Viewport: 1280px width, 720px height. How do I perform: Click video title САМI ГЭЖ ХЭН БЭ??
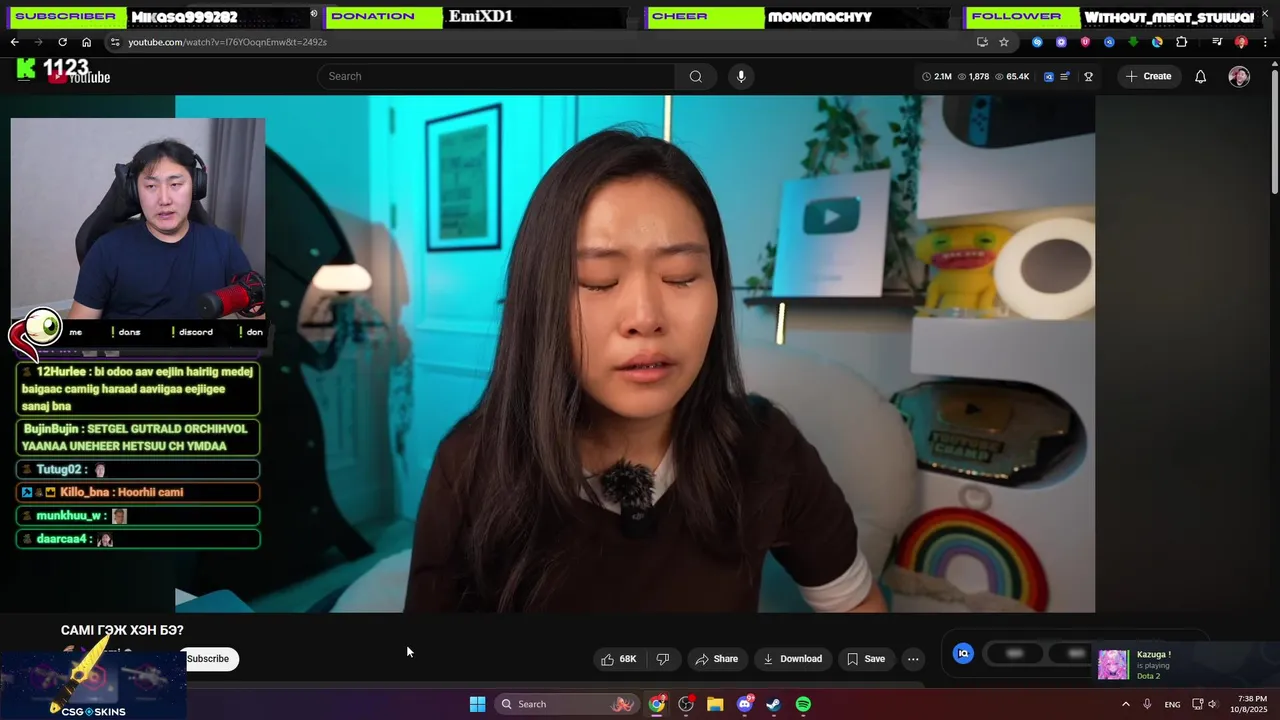pos(122,630)
